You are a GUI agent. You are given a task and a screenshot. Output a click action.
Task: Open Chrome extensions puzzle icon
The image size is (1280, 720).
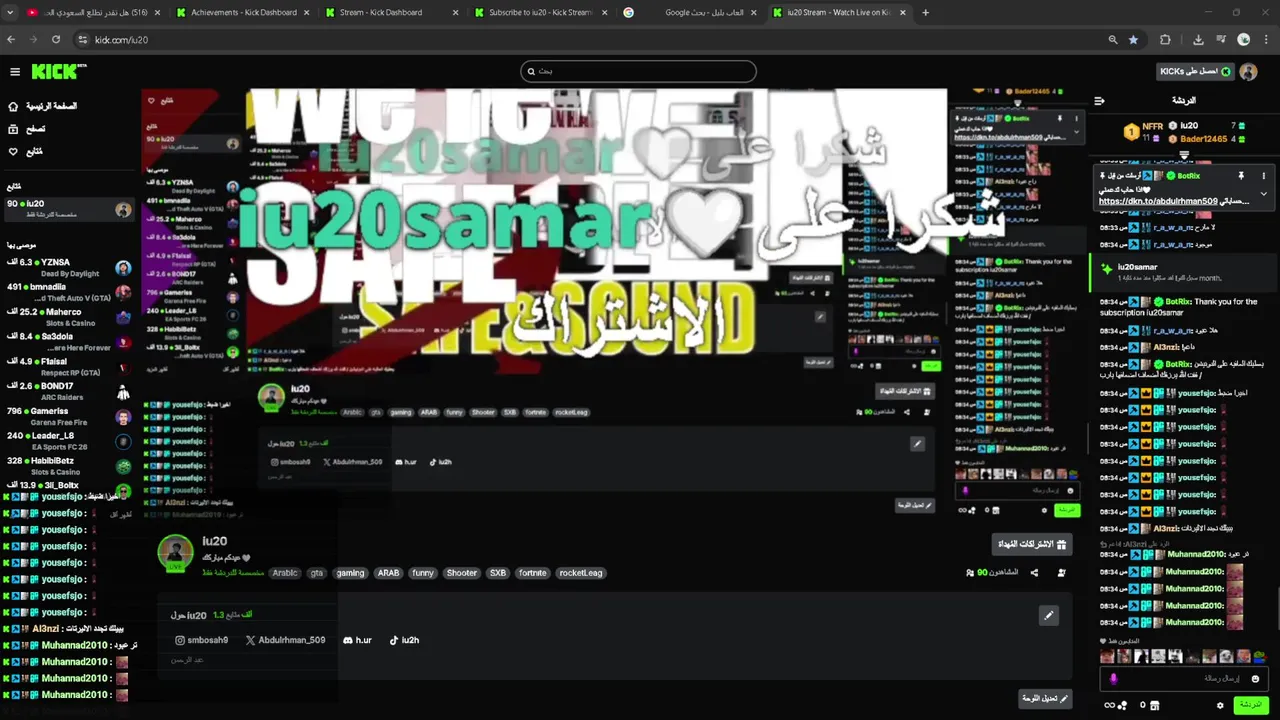1165,40
